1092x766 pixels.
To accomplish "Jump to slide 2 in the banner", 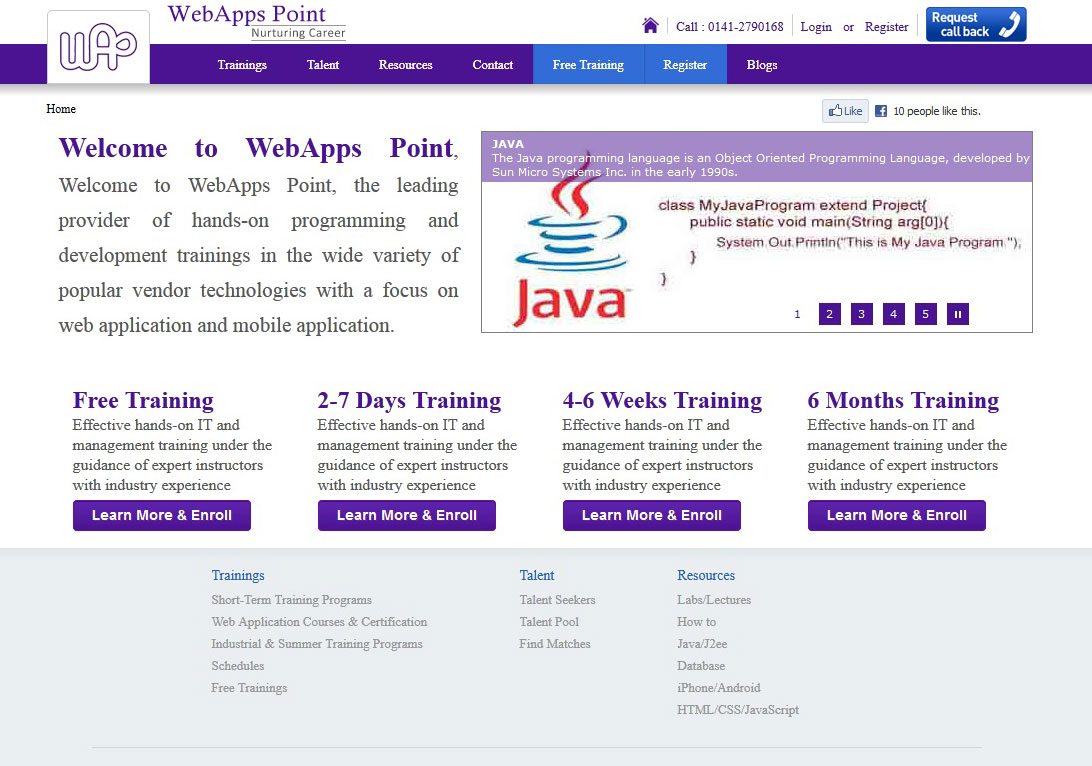I will 829,314.
